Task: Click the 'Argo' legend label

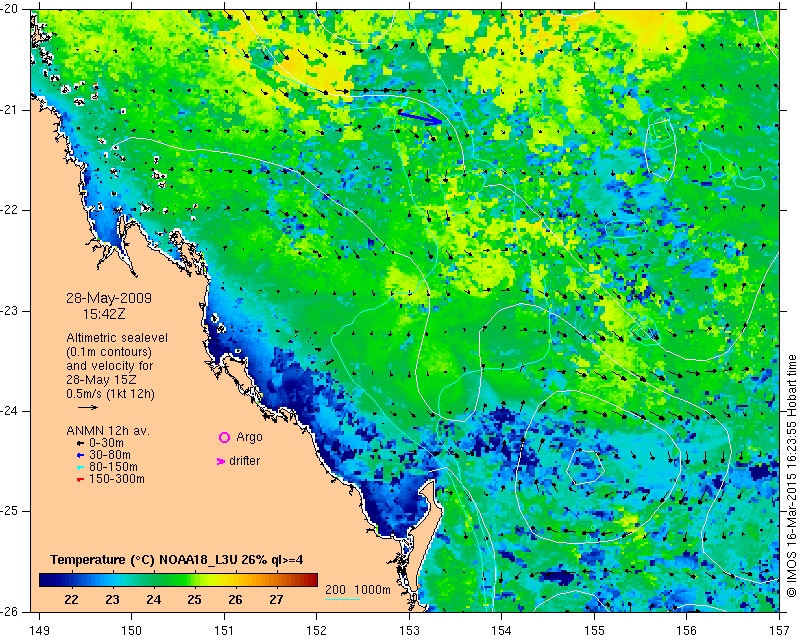Action: point(249,437)
